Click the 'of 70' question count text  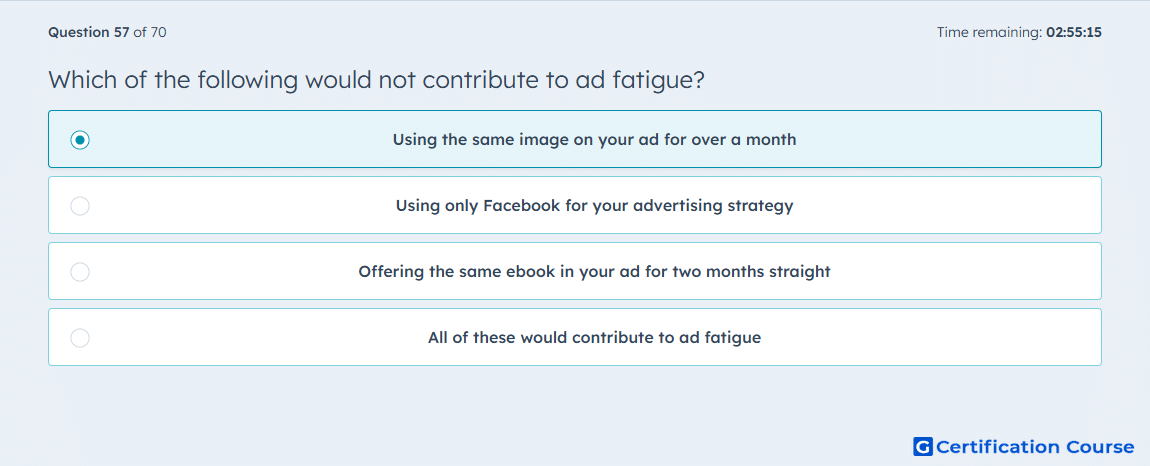click(x=150, y=32)
